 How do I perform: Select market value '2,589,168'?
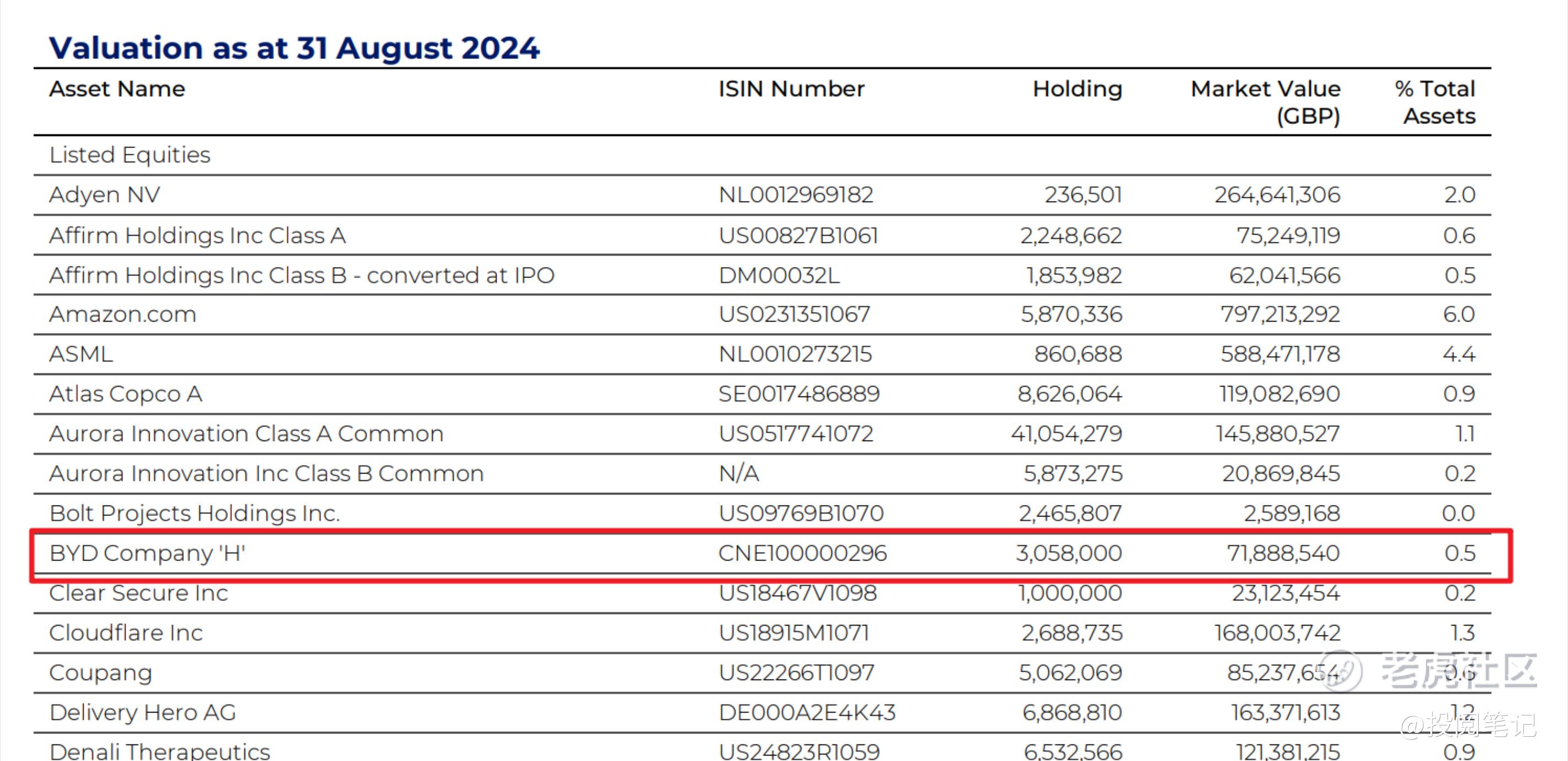pyautogui.click(x=1292, y=513)
